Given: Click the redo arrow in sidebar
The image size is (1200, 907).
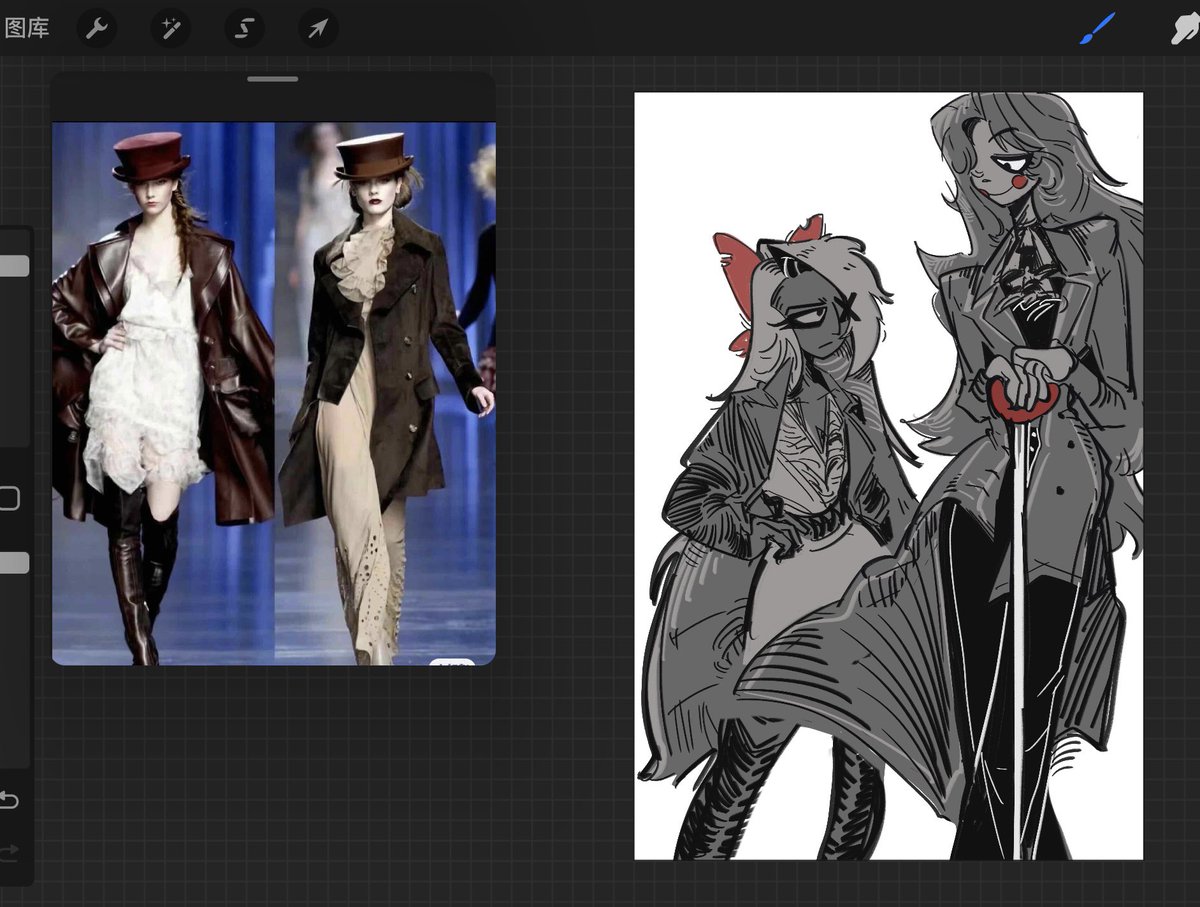Looking at the screenshot, I should (x=9, y=851).
